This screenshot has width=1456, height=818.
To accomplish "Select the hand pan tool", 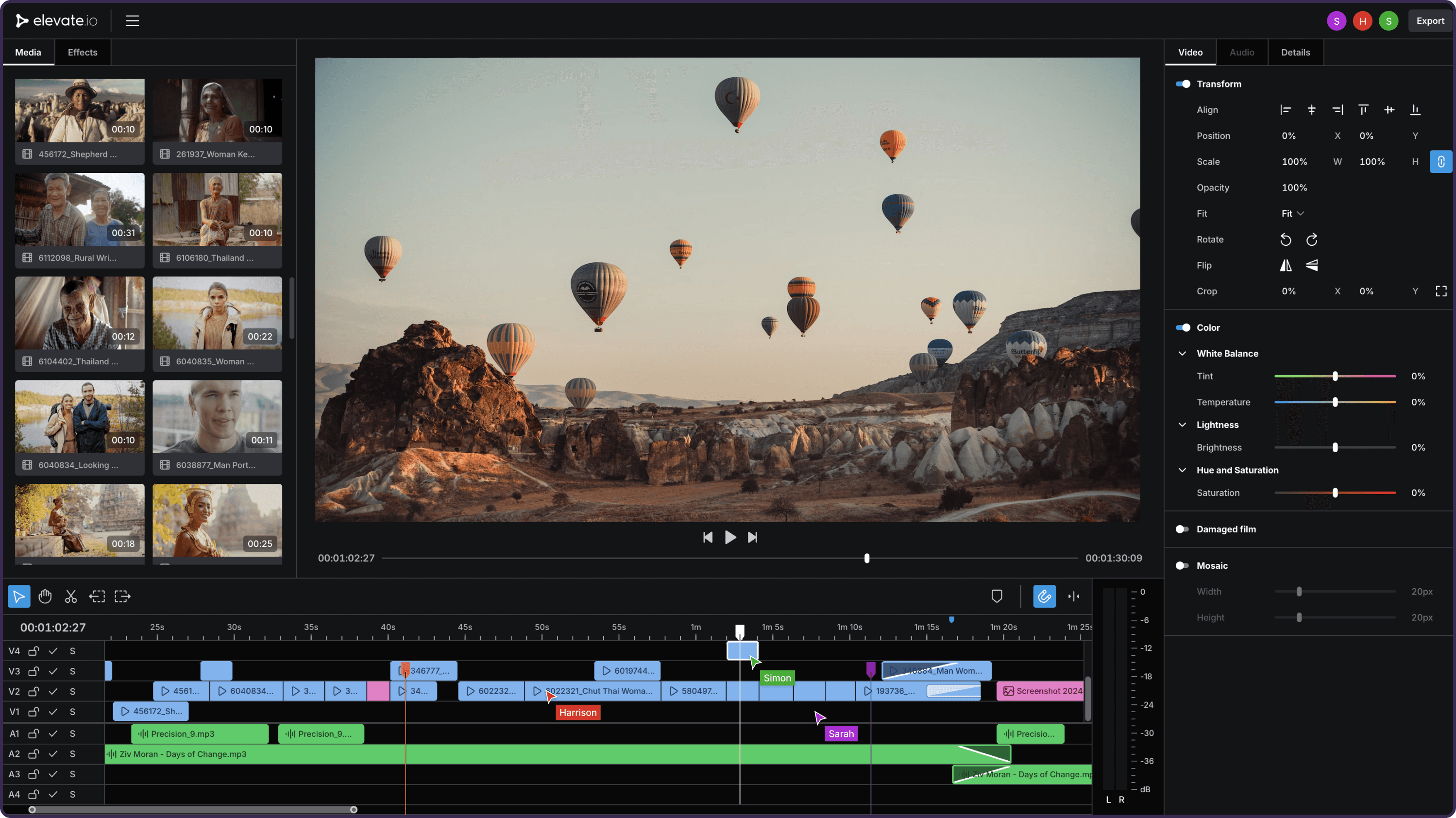I will click(45, 596).
